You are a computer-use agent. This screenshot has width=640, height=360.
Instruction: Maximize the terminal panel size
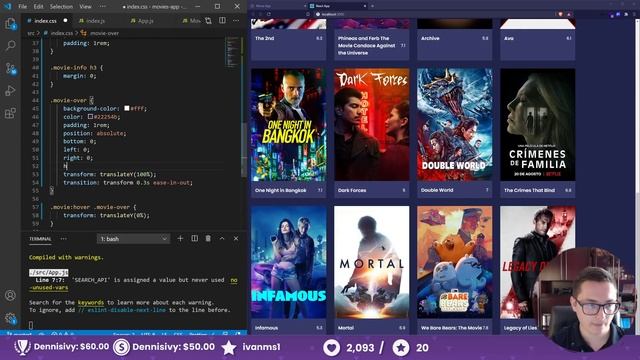coord(222,238)
